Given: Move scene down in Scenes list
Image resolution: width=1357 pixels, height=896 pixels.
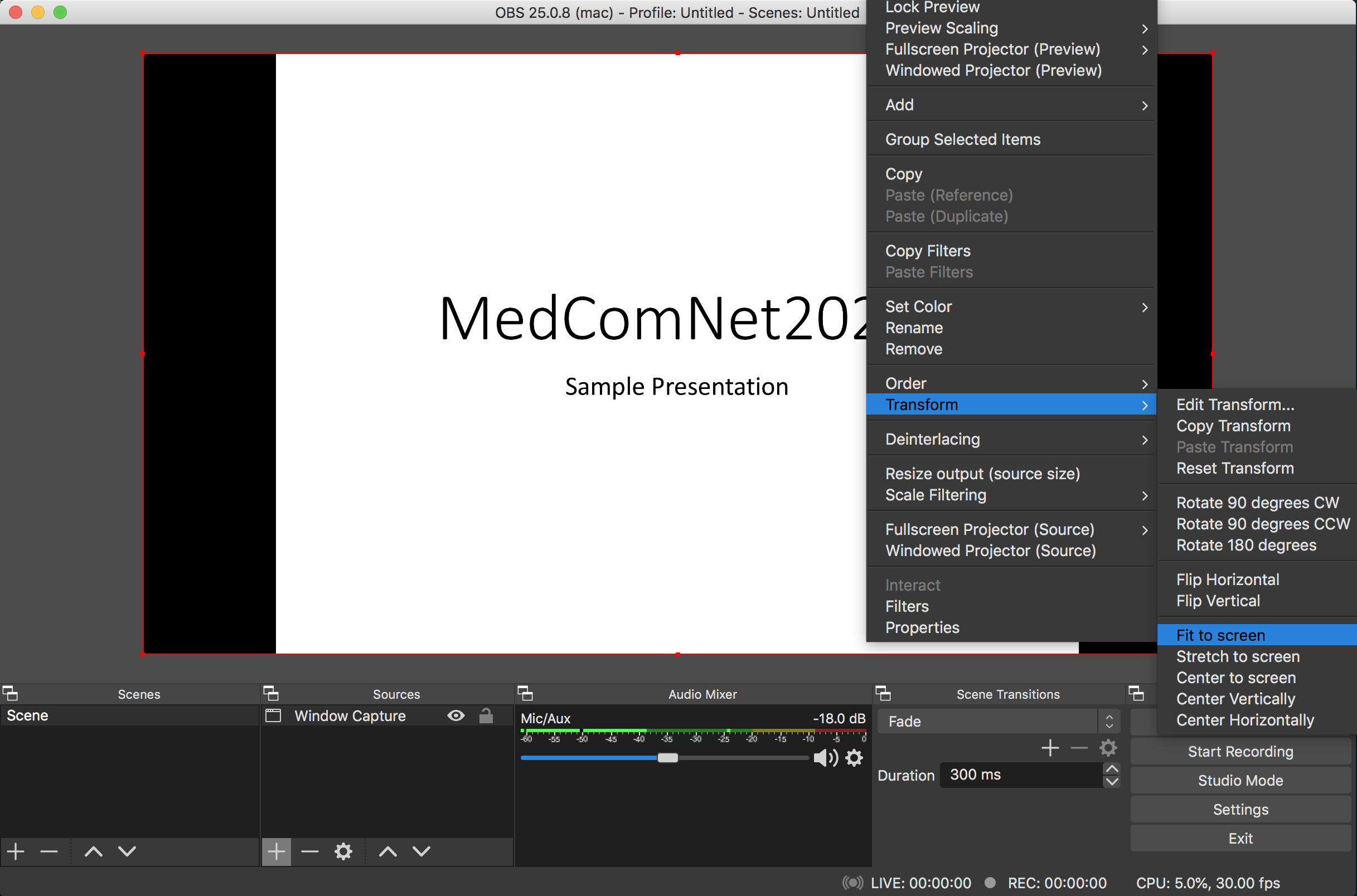Looking at the screenshot, I should (127, 851).
